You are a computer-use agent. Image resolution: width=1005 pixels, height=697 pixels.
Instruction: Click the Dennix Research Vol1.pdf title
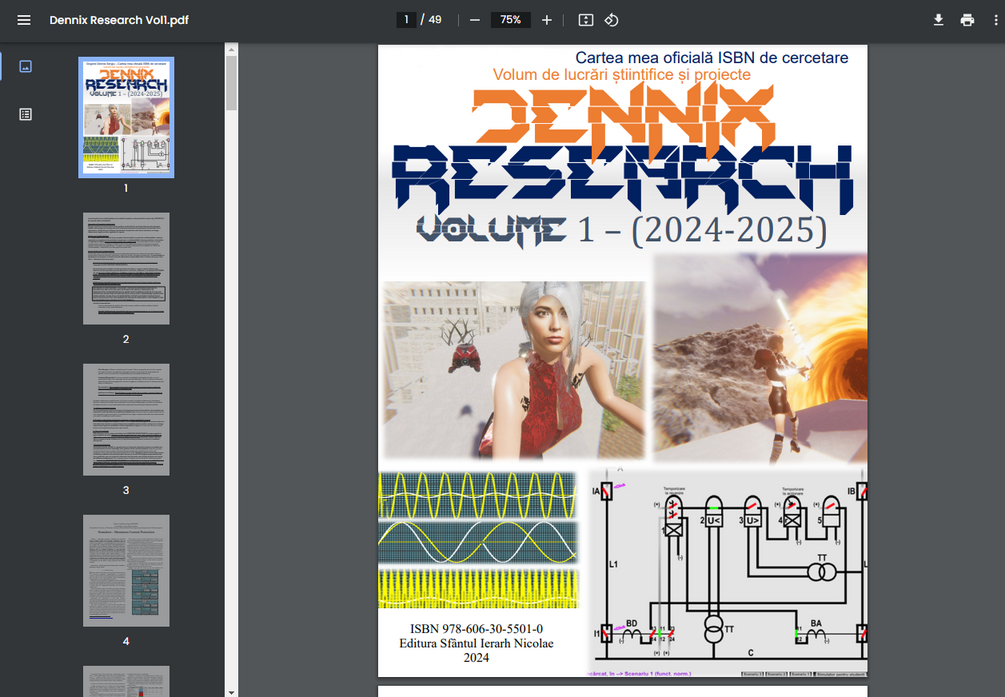click(119, 20)
